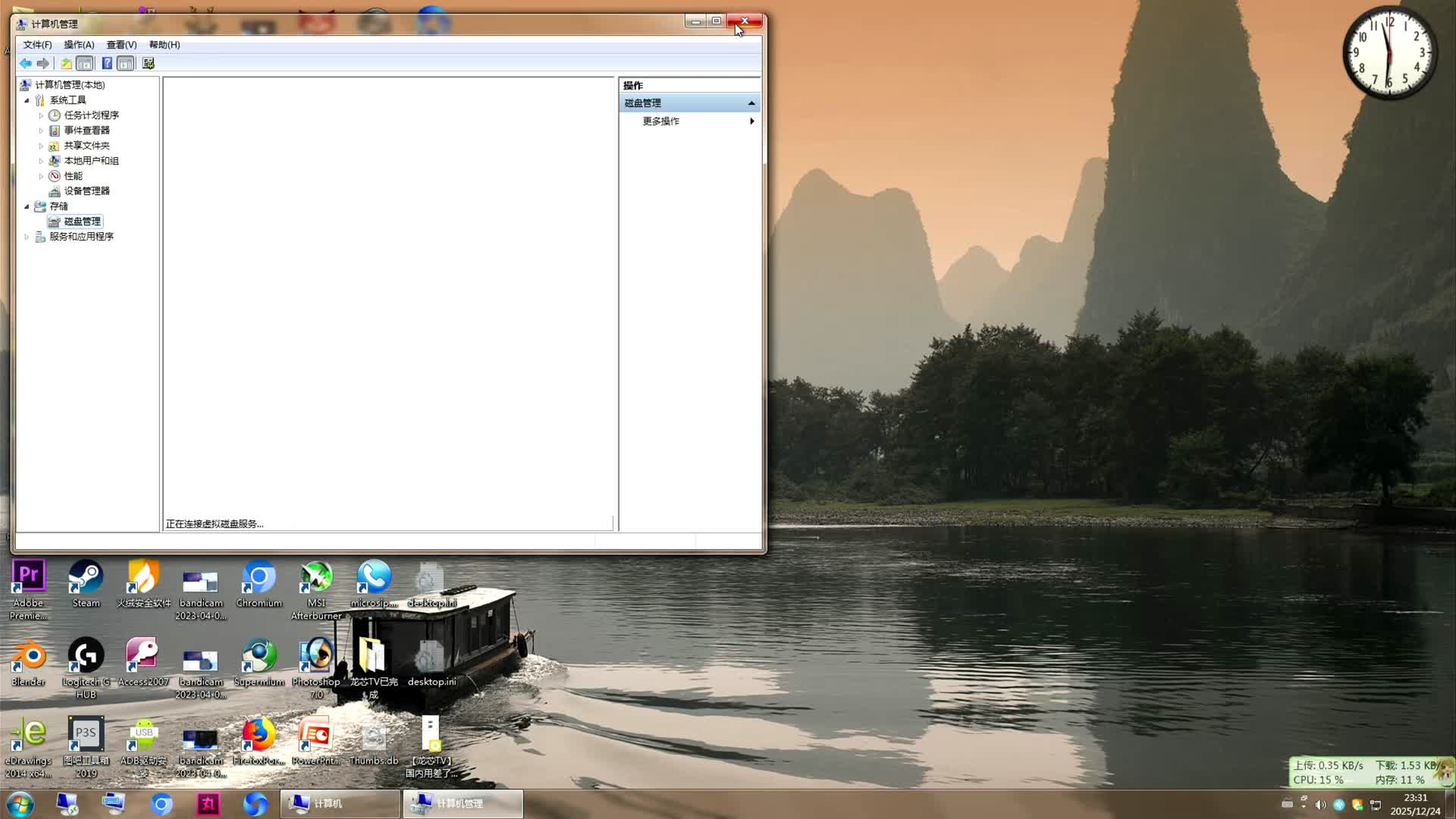1456x819 pixels.
Task: Expand the 任务计划程序 tree node
Action: 42,115
